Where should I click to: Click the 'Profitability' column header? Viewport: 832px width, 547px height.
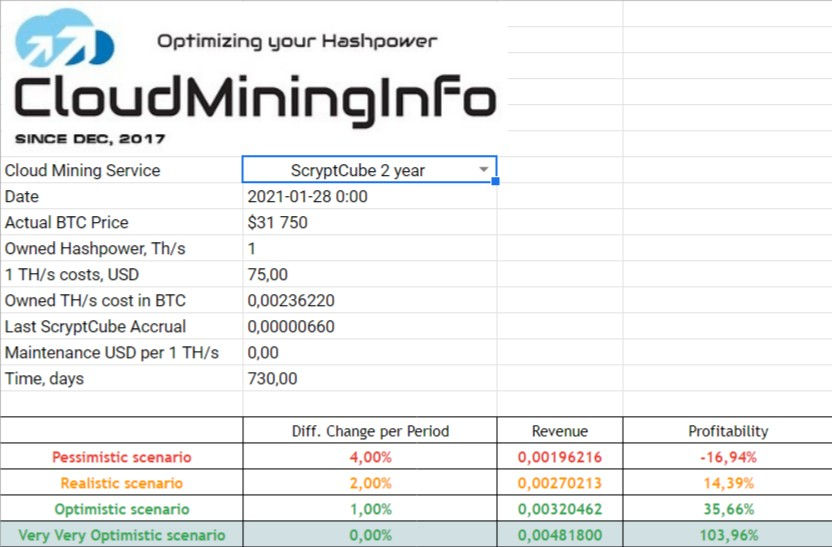point(728,431)
